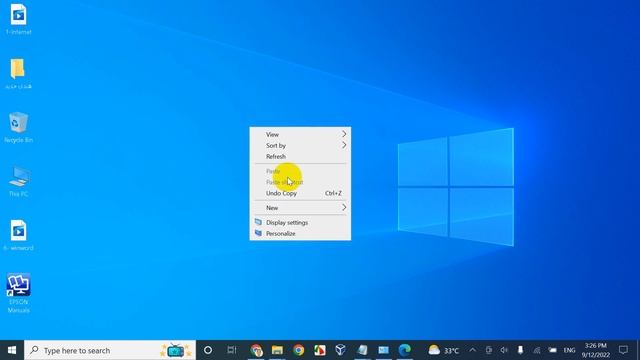This screenshot has height=360, width=640.
Task: Select the yellow folder on desktop
Action: click(18, 73)
